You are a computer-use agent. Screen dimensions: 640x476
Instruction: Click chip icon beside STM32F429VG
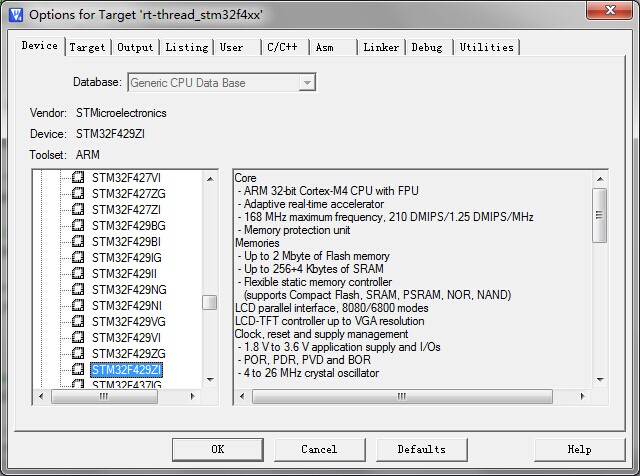pyautogui.click(x=78, y=321)
